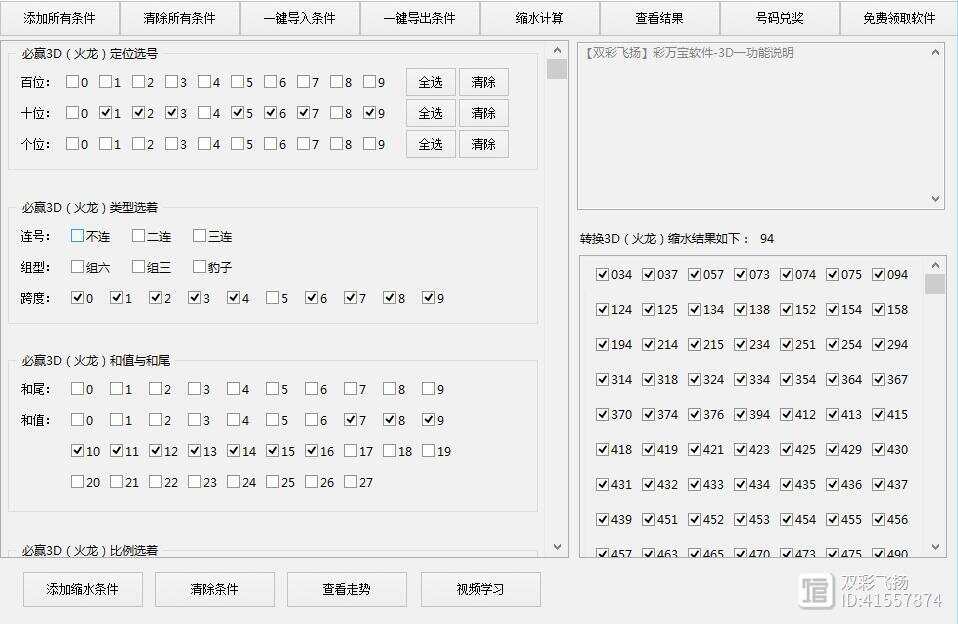Click the 一键导出条件 tab
The width and height of the screenshot is (958, 624).
pyautogui.click(x=420, y=18)
